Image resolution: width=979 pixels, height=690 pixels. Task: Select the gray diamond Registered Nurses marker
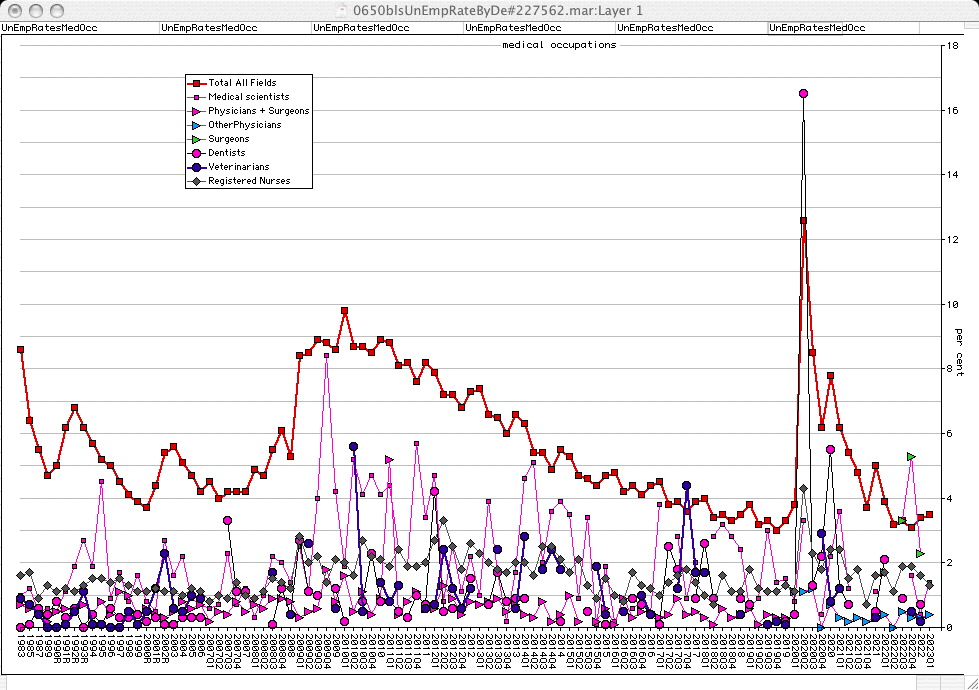click(198, 181)
